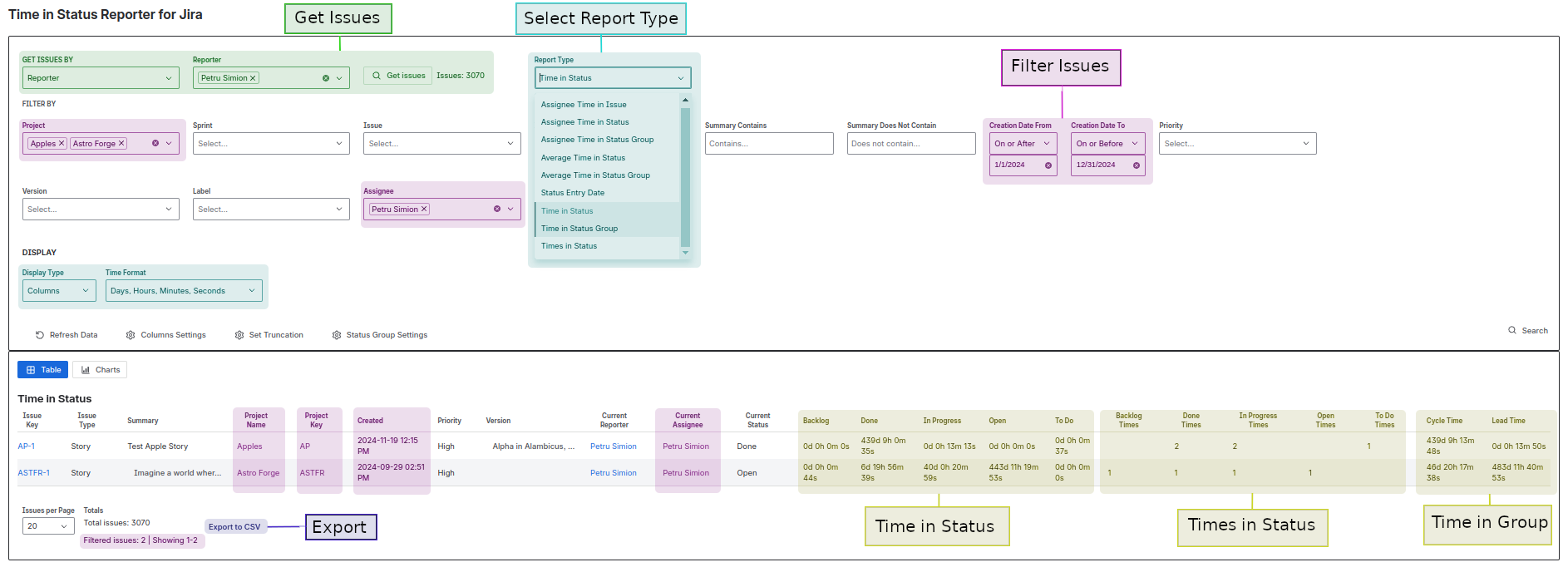Open the Version select dropdown

(x=101, y=210)
